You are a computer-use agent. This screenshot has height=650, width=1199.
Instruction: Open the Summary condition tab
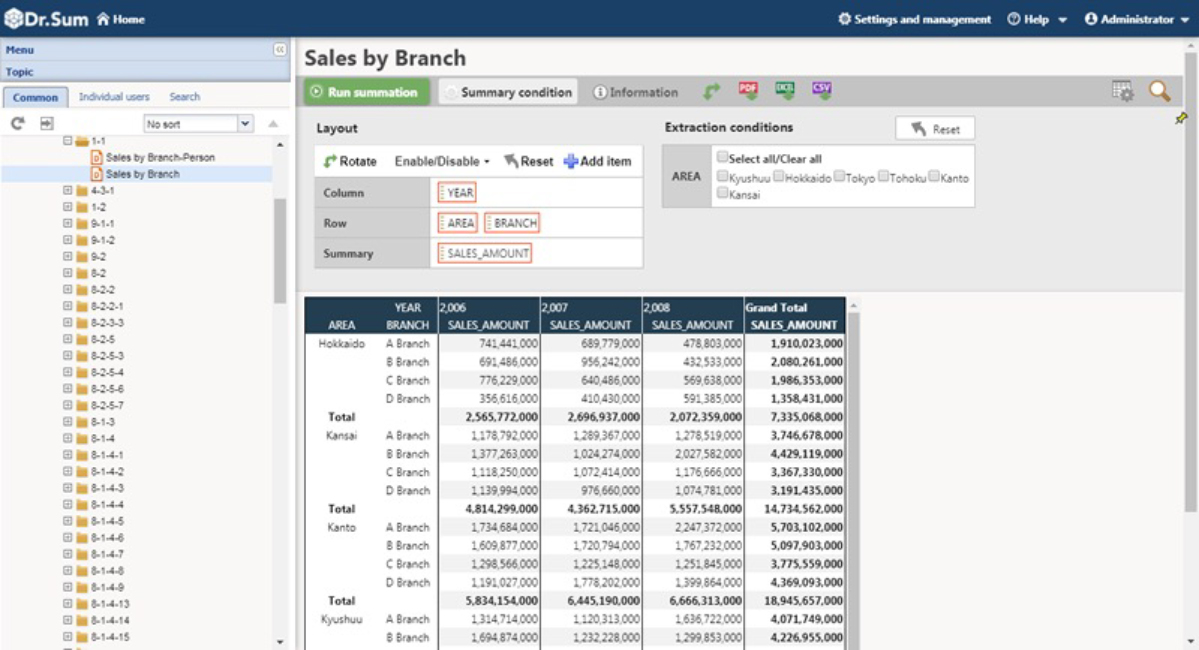pos(508,92)
